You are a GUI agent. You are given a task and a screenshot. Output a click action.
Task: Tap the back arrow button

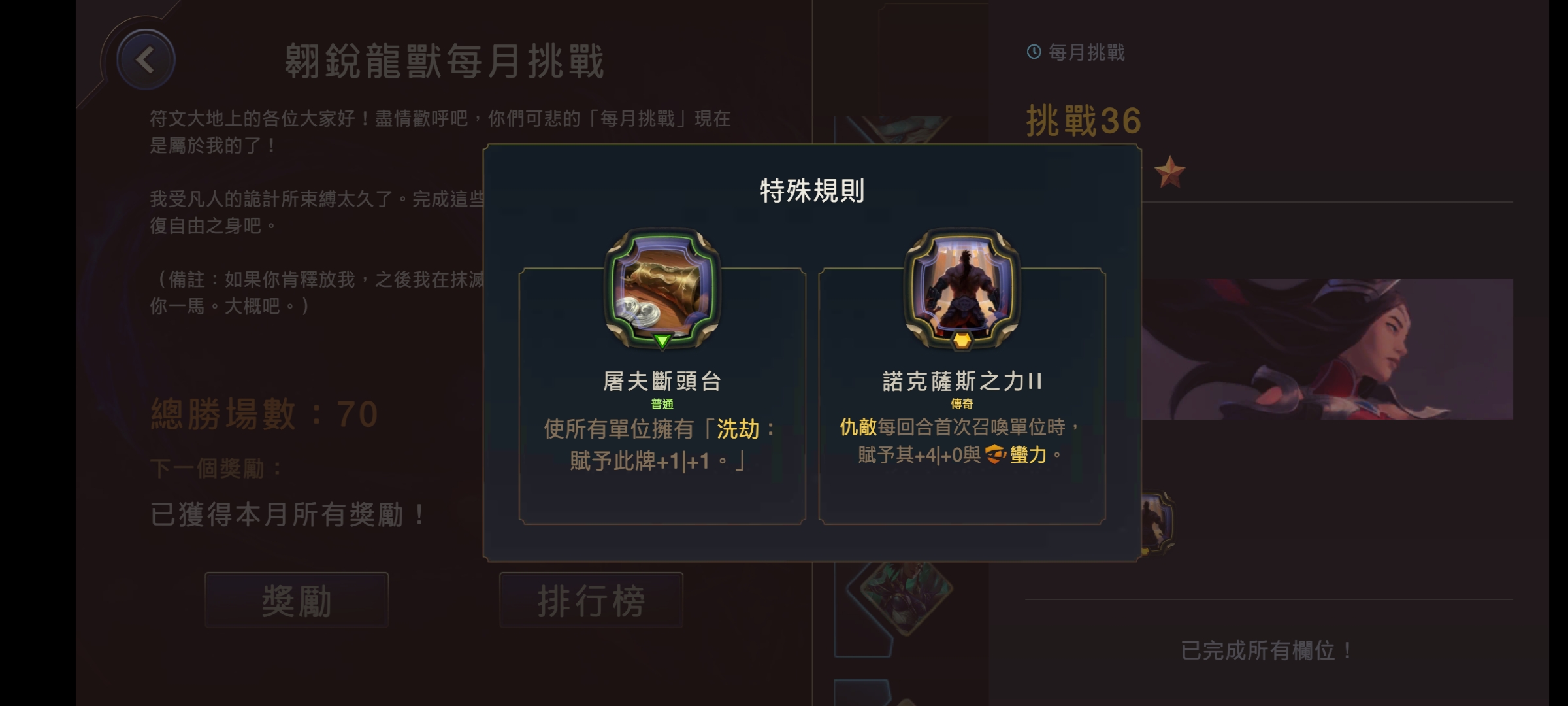(145, 59)
